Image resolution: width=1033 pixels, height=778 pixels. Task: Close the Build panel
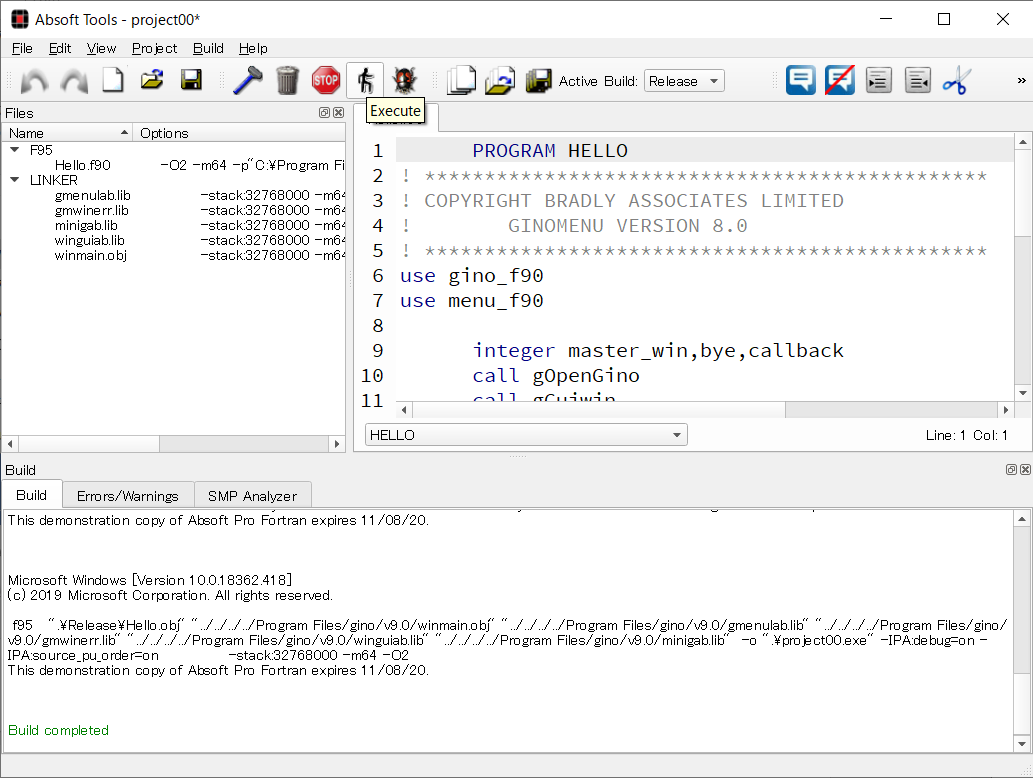click(x=1025, y=470)
